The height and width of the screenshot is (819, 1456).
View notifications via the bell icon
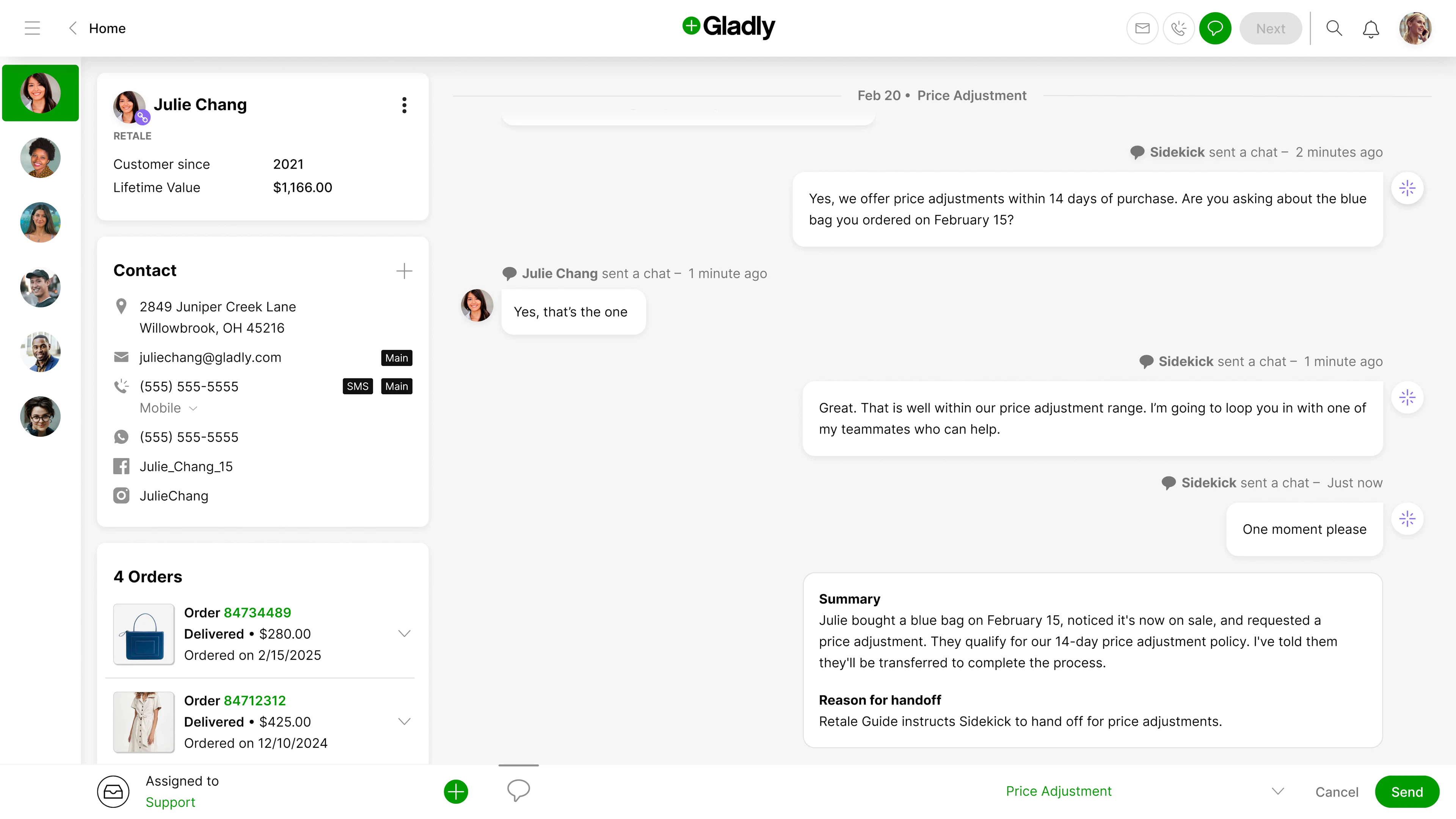pos(1370,28)
